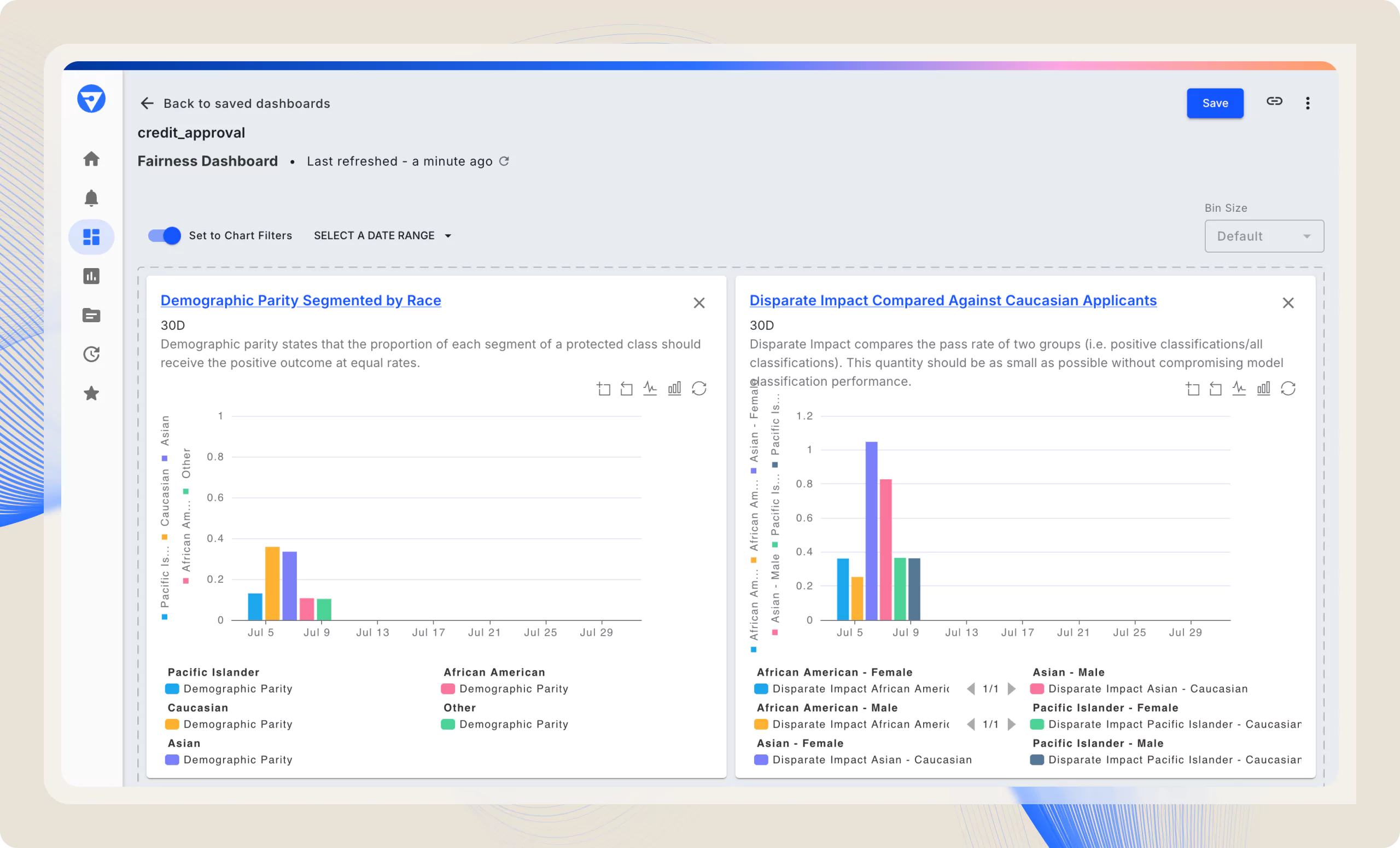Click the Fairness Dashboard title

pyautogui.click(x=207, y=161)
